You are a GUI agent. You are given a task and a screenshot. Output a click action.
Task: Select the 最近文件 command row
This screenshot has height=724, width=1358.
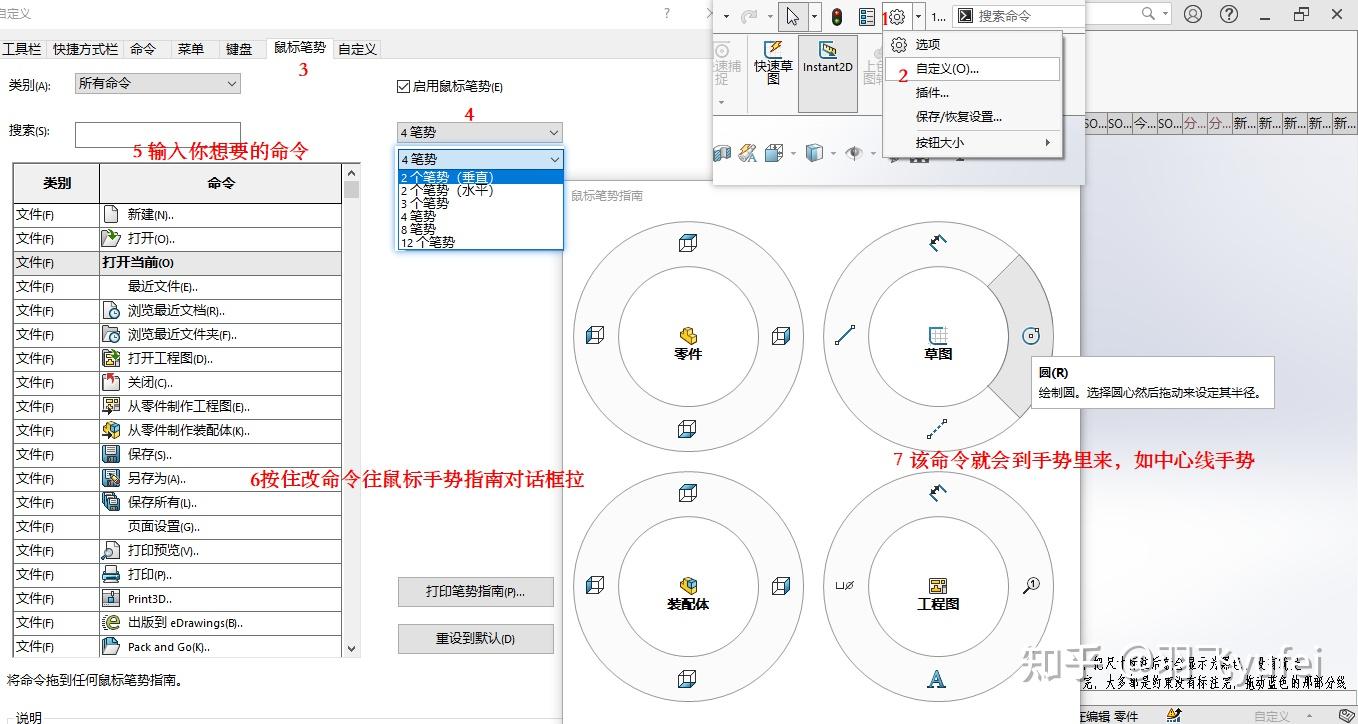tap(177, 286)
